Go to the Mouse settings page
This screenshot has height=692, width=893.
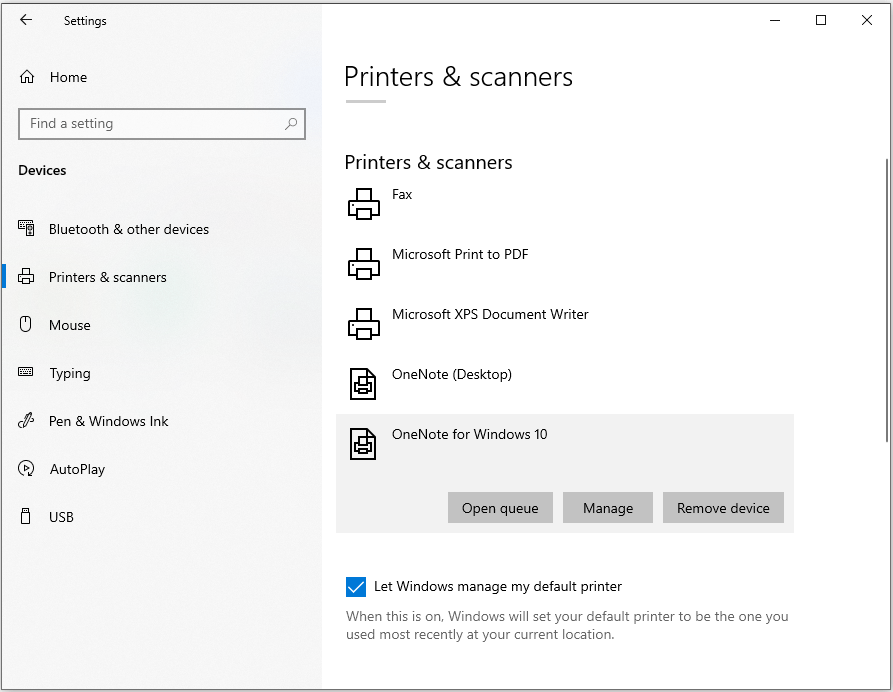tap(69, 325)
